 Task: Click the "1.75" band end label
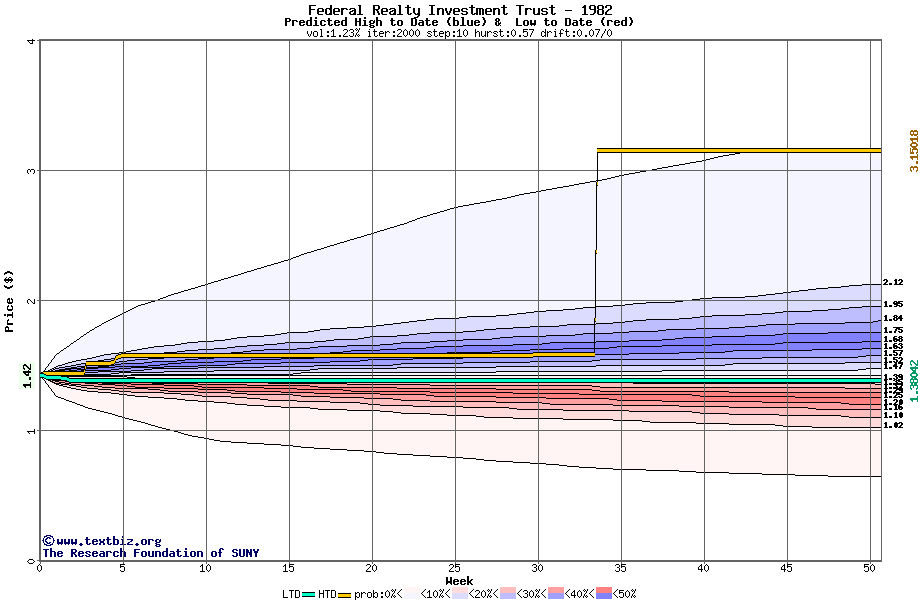[893, 330]
